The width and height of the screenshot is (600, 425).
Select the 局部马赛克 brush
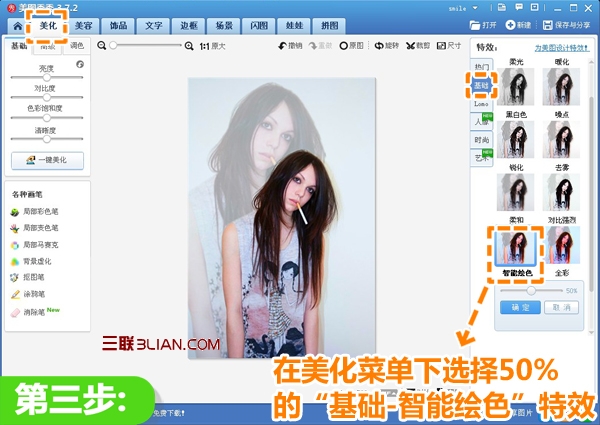34,245
